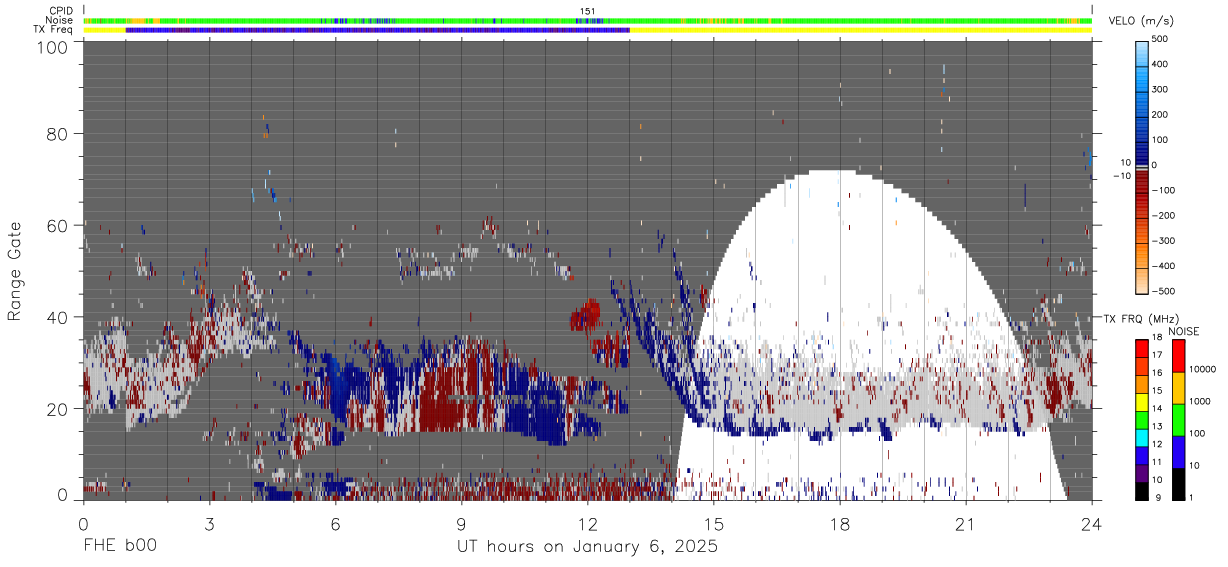
Task: Click the yellow segment of TX Freq strip
Action: click(860, 30)
